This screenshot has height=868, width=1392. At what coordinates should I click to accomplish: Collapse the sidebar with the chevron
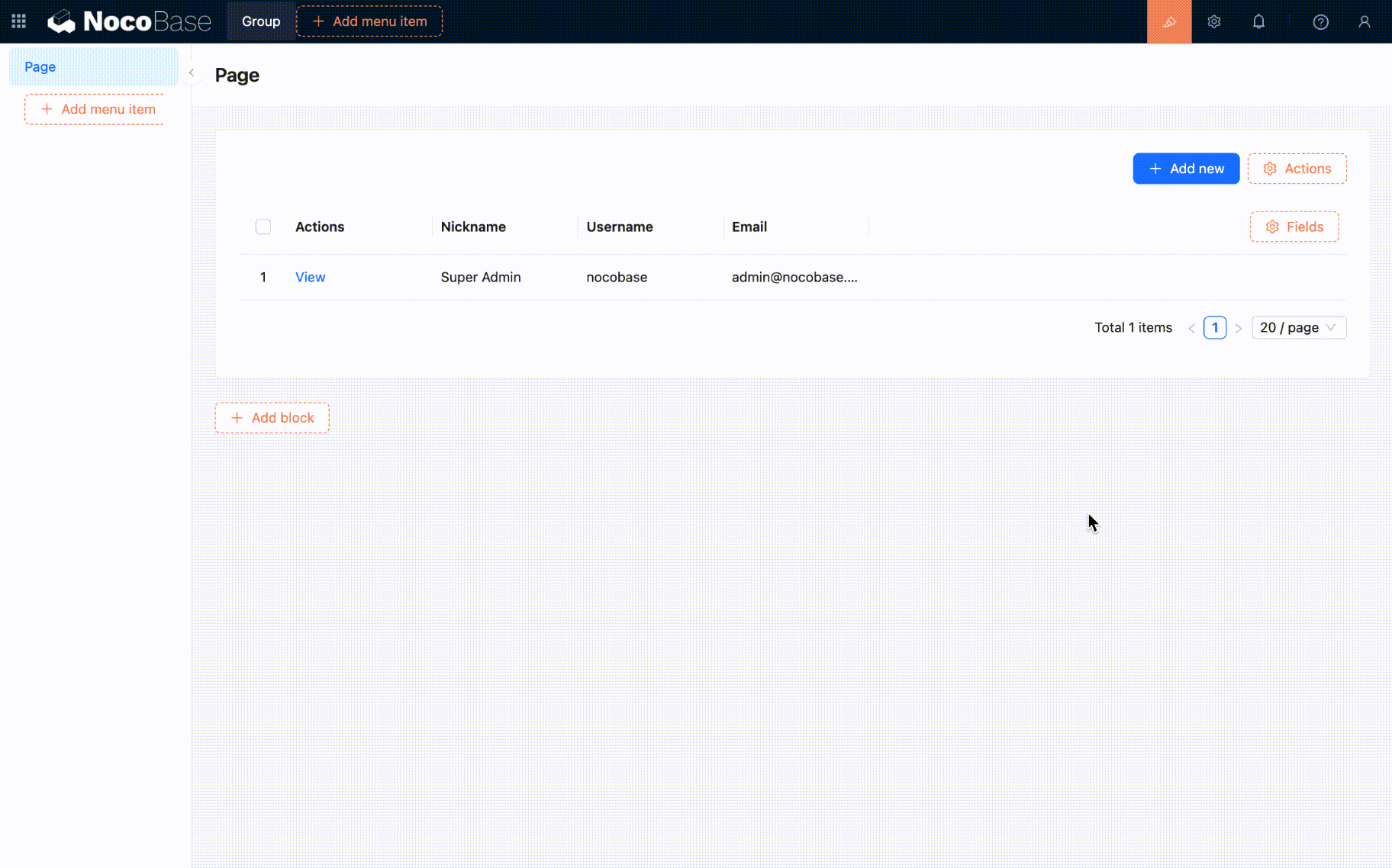(x=192, y=72)
